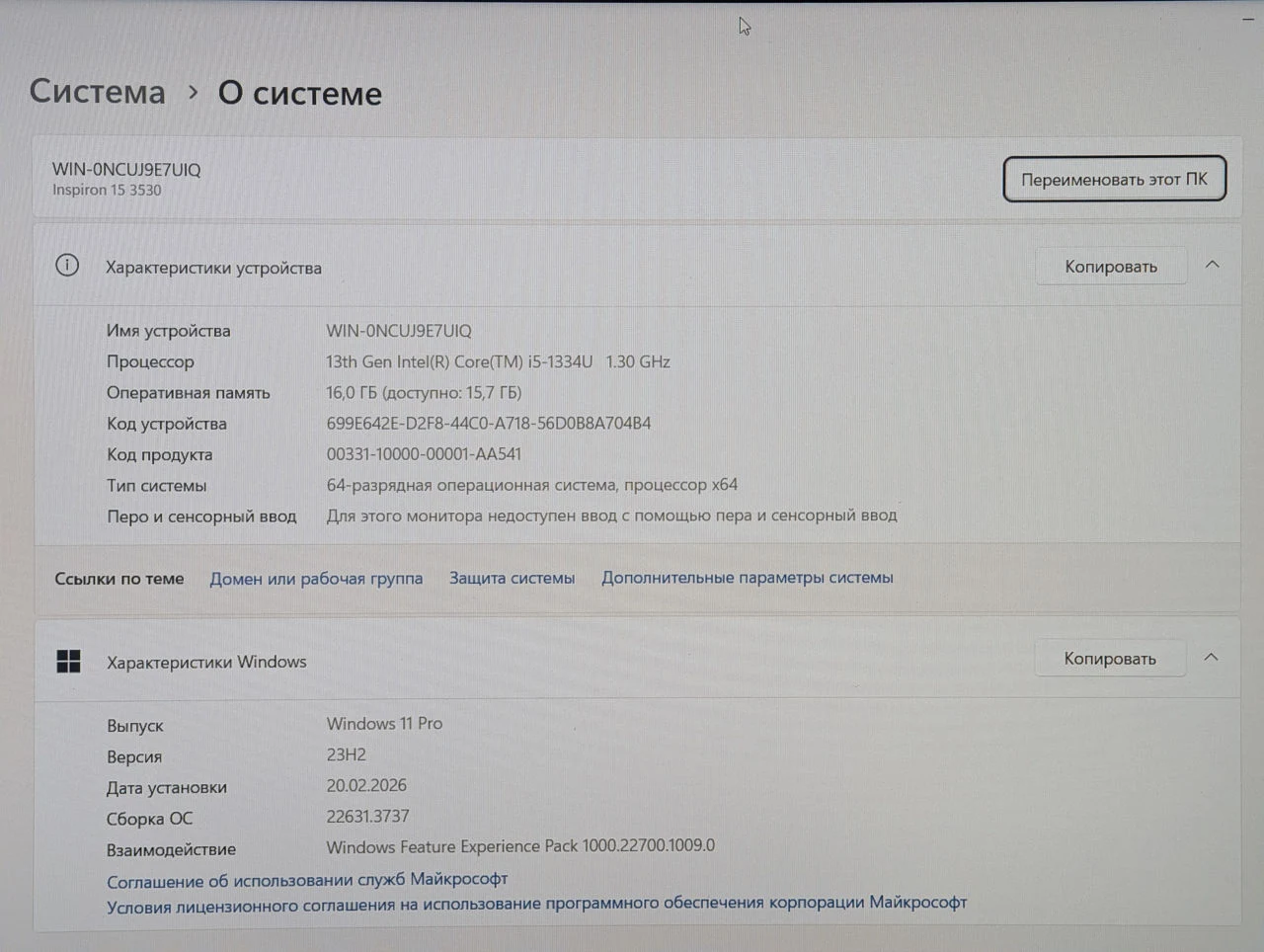Image resolution: width=1264 pixels, height=952 pixels.
Task: Copy Windows specifications with Копировать
Action: tap(1110, 659)
